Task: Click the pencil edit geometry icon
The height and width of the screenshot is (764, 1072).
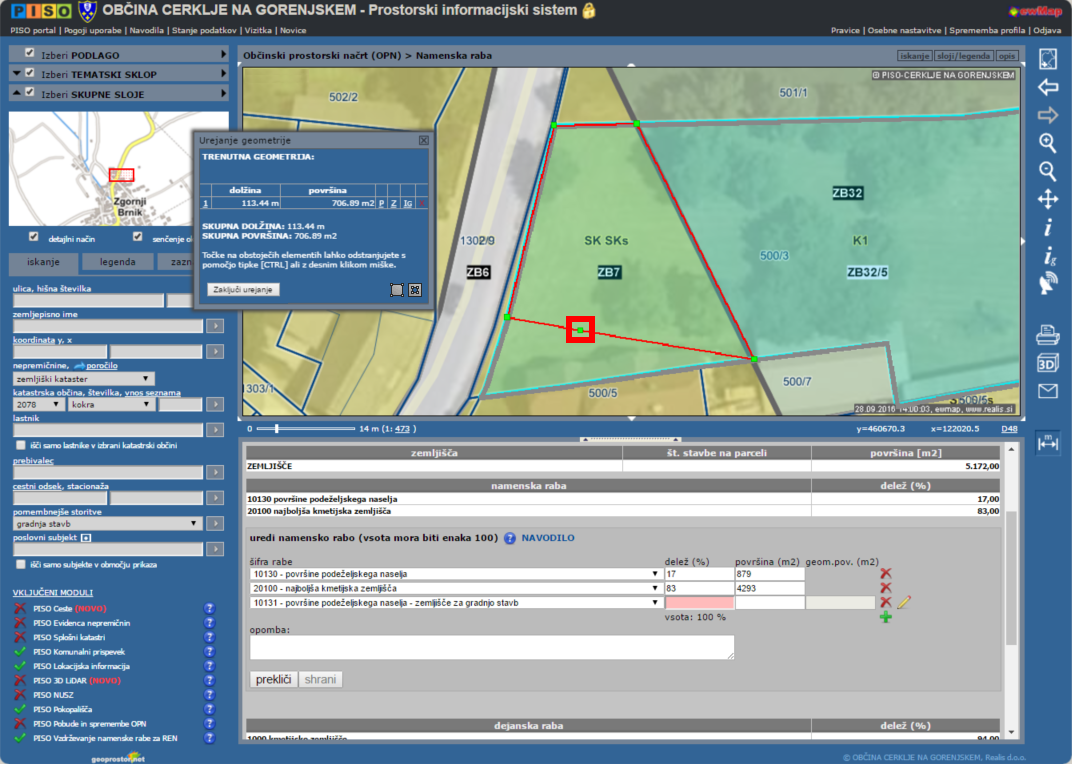Action: tap(904, 602)
